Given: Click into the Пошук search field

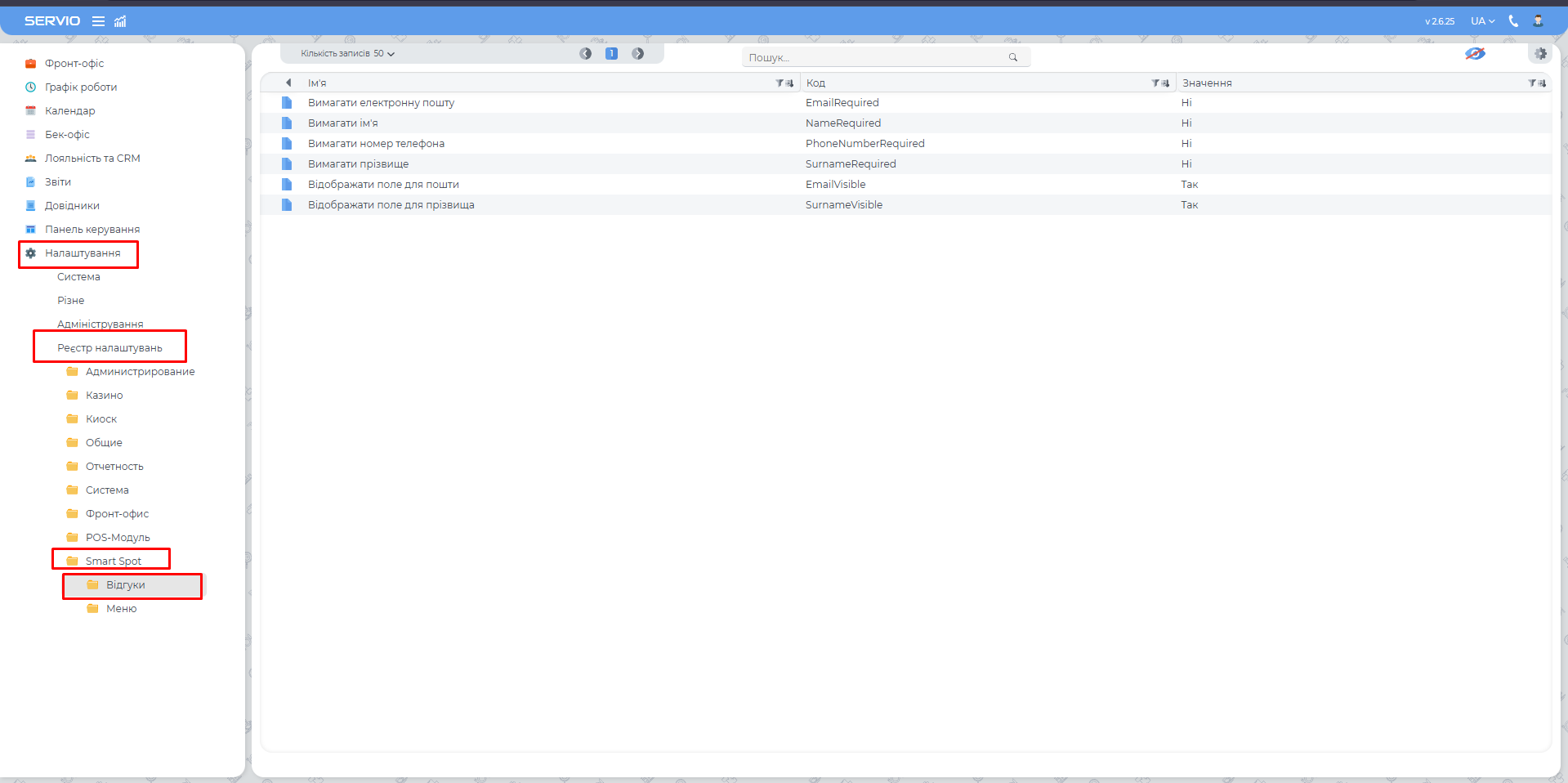Looking at the screenshot, I should pyautogui.click(x=874, y=57).
